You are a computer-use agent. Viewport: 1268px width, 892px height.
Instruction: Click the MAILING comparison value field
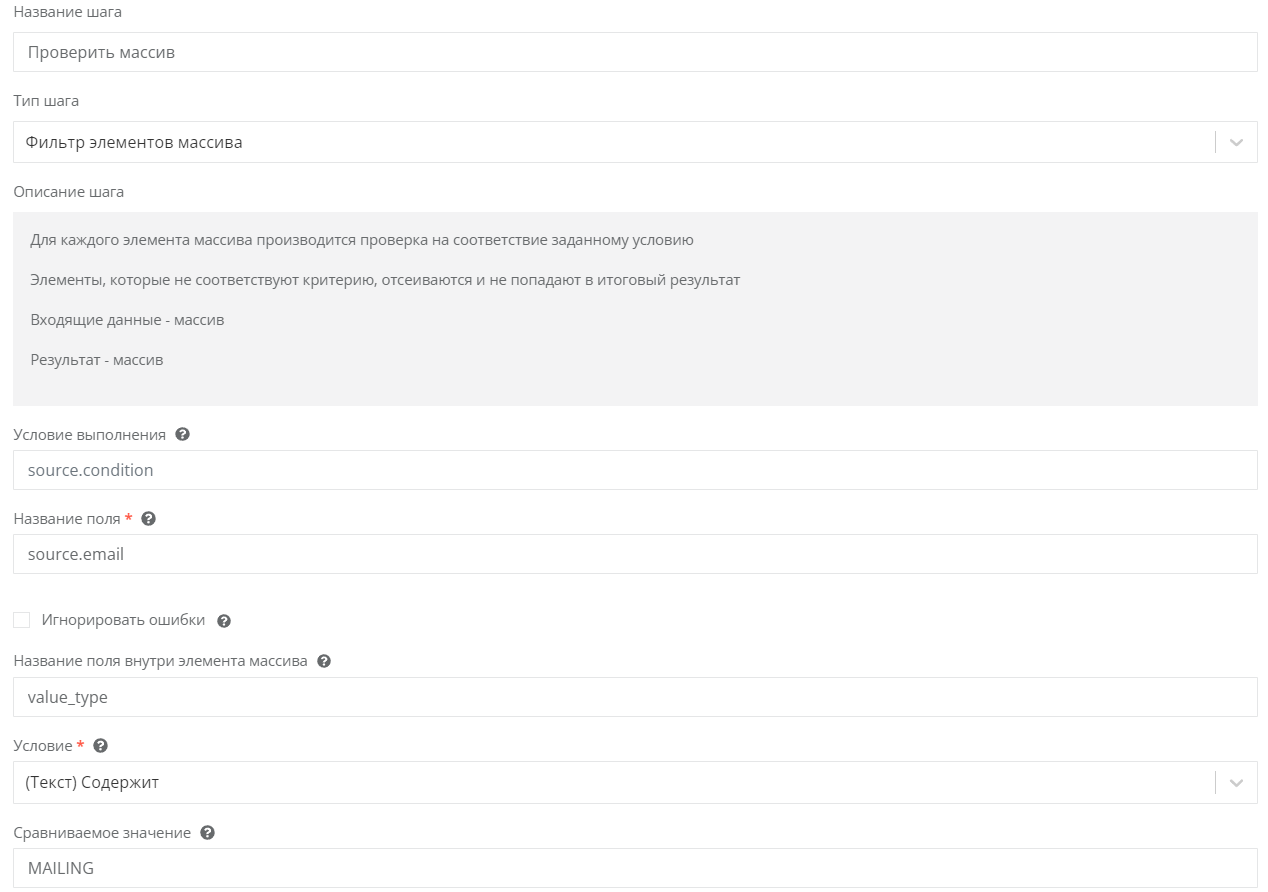click(634, 868)
